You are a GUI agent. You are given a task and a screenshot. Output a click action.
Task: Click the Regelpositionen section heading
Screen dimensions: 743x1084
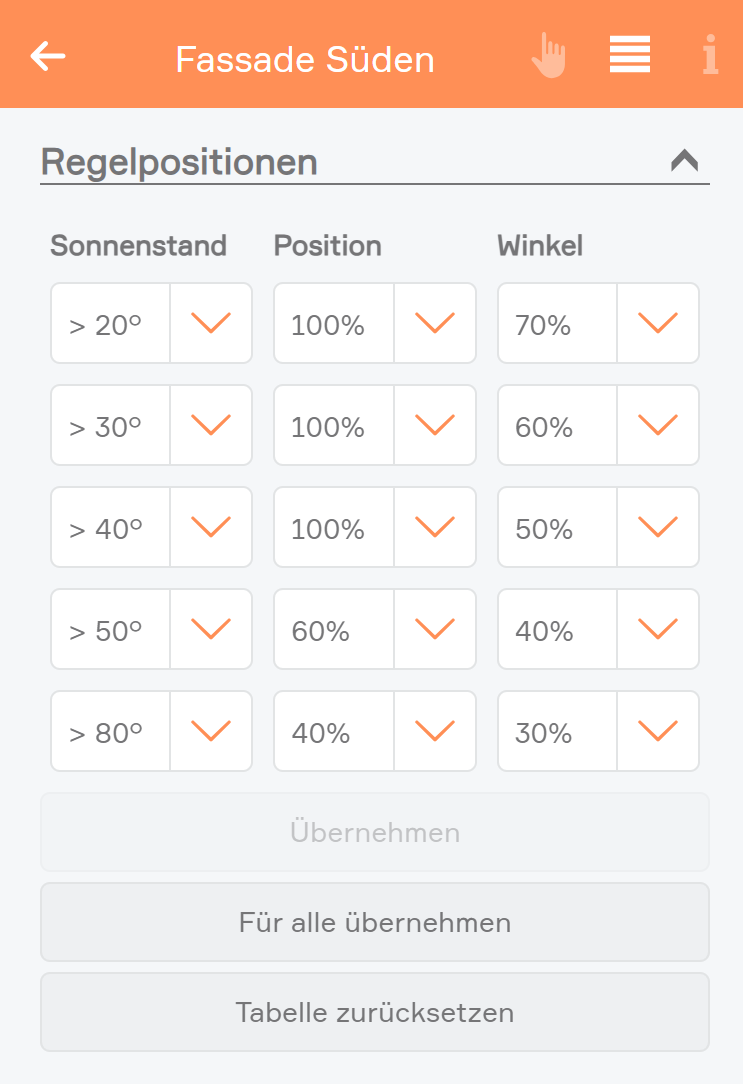click(179, 162)
